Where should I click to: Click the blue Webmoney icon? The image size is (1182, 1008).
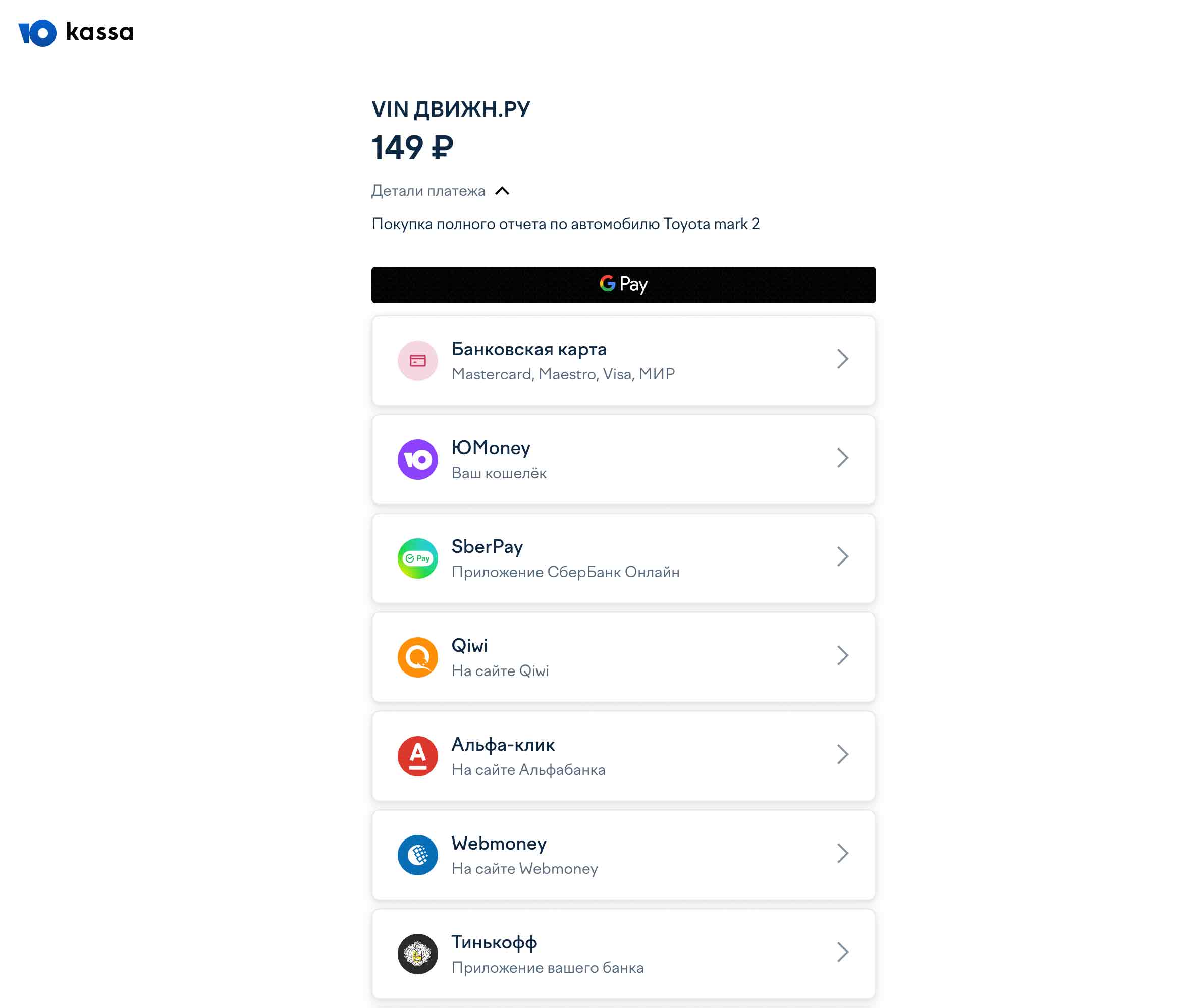click(417, 855)
